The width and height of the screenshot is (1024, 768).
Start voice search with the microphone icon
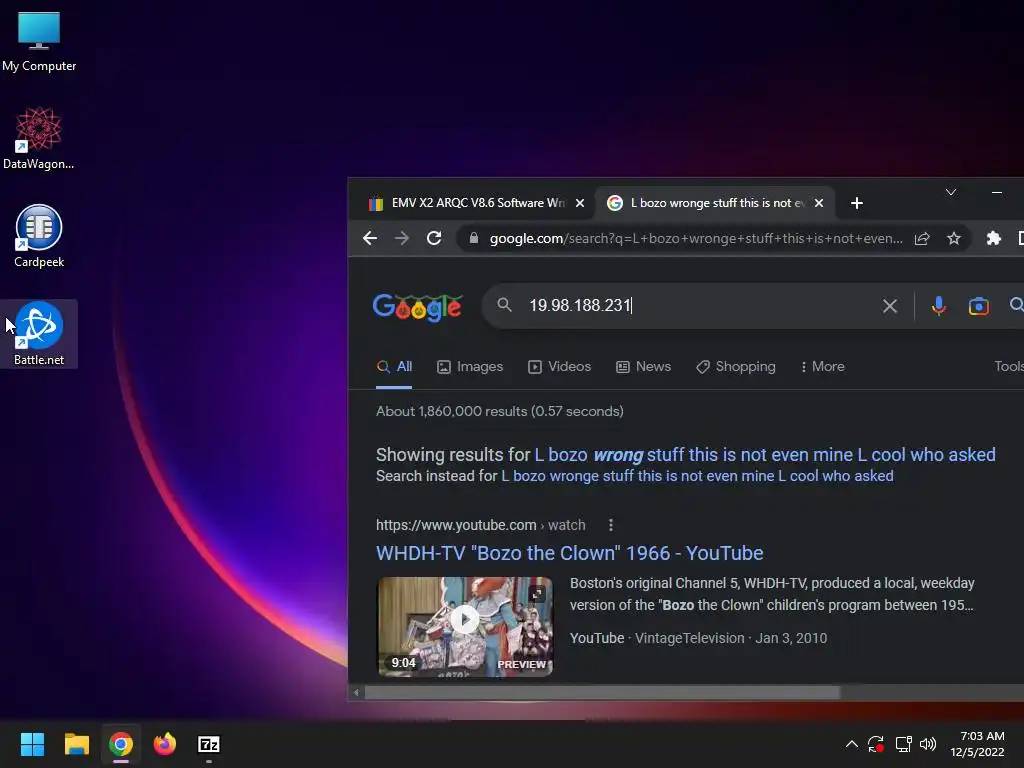938,306
